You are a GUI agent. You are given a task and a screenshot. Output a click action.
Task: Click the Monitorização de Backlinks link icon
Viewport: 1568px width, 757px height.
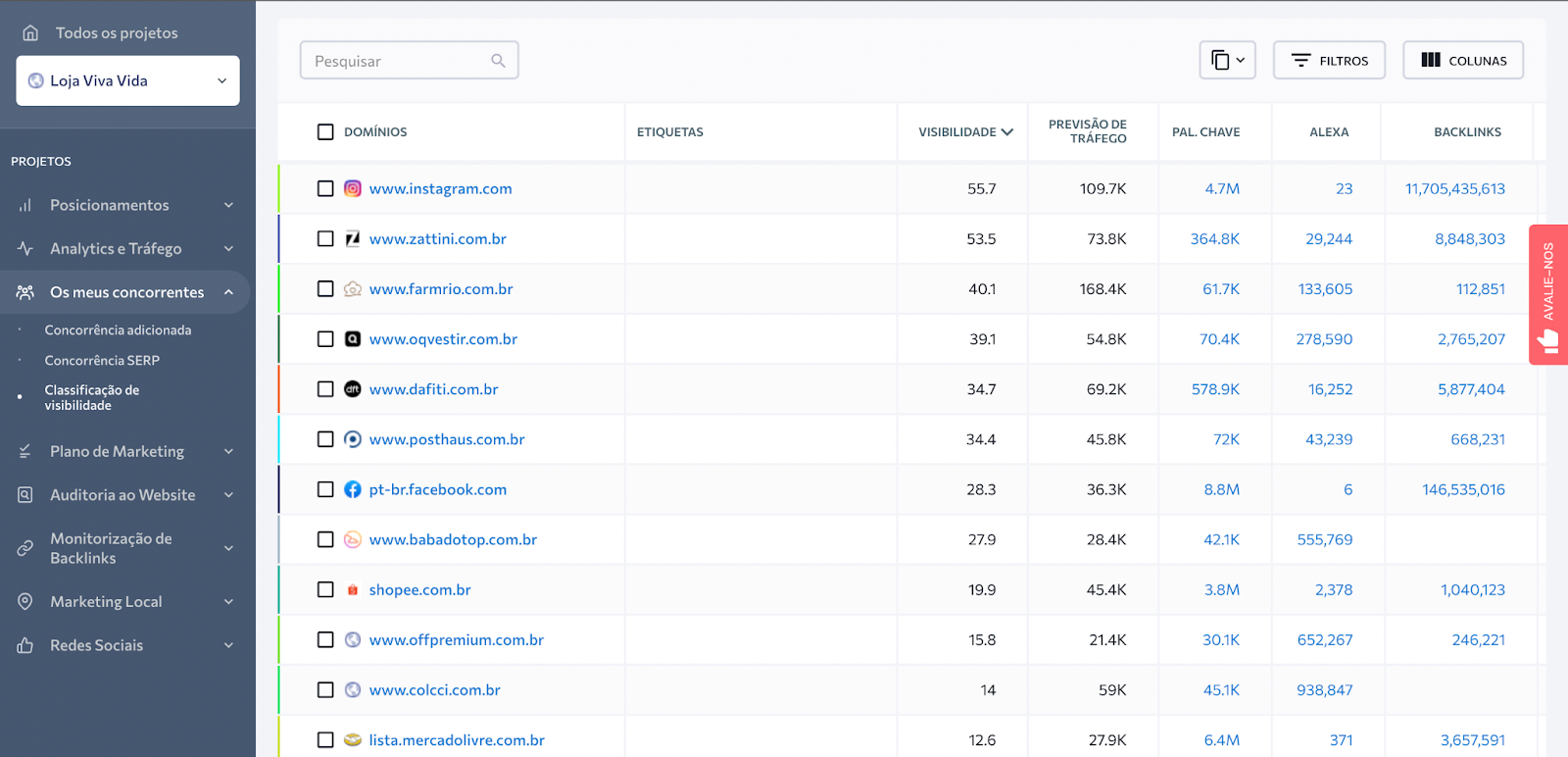pos(25,548)
